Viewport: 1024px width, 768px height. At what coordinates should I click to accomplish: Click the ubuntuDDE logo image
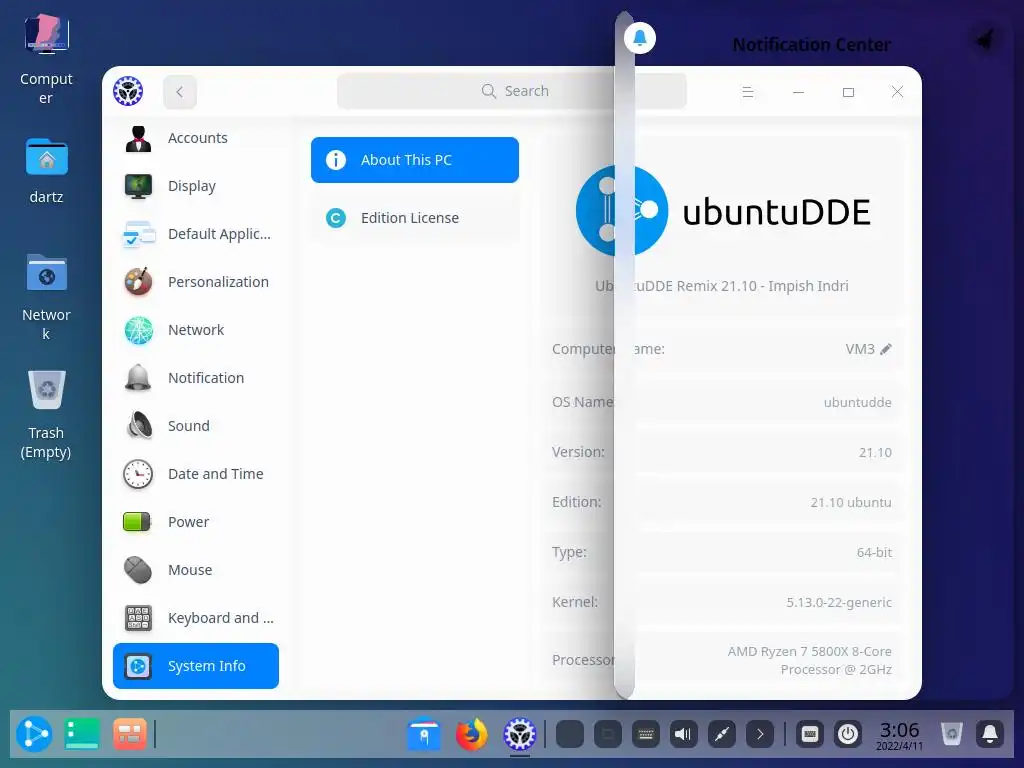coord(724,211)
